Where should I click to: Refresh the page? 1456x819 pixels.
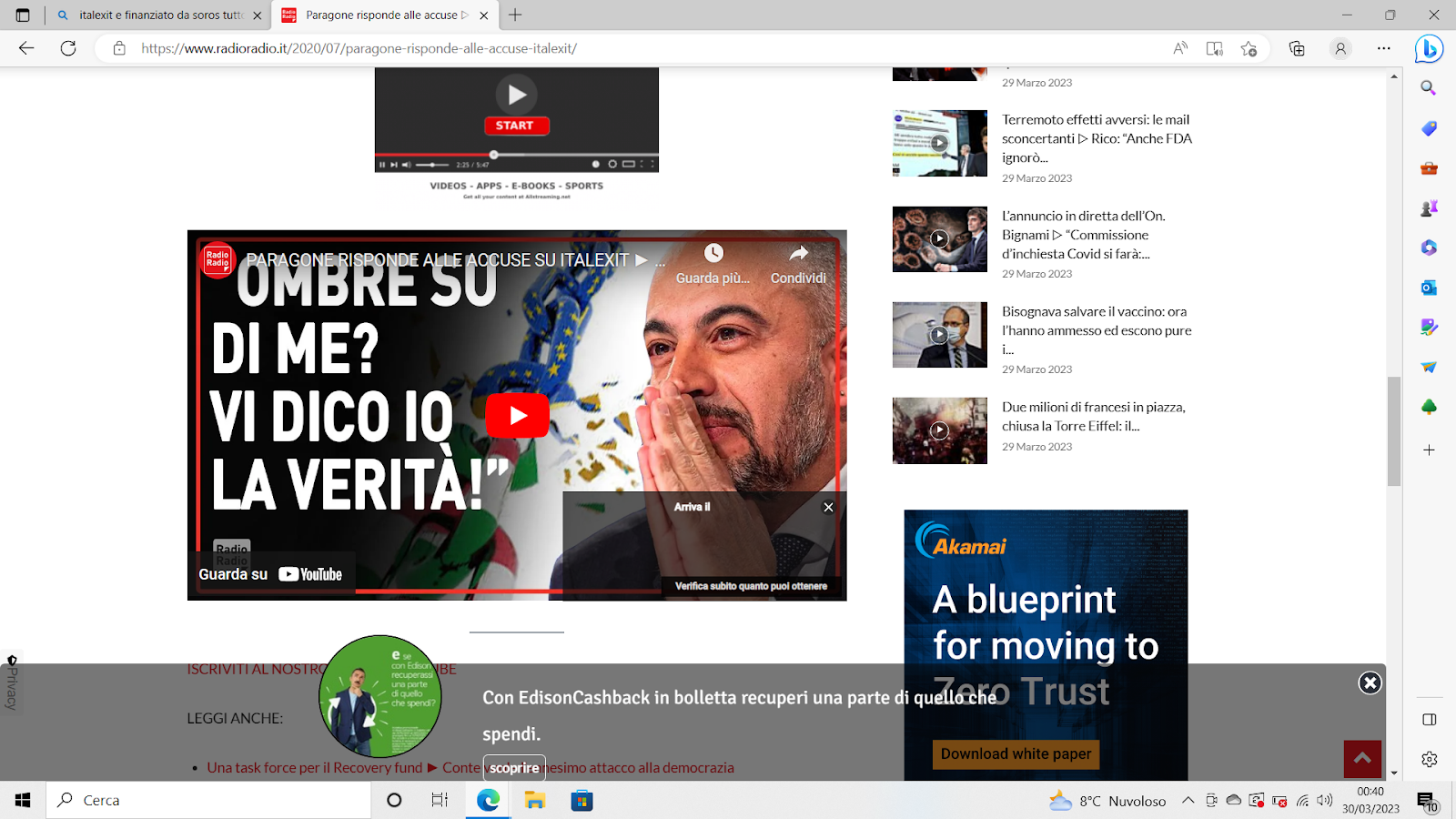[68, 48]
